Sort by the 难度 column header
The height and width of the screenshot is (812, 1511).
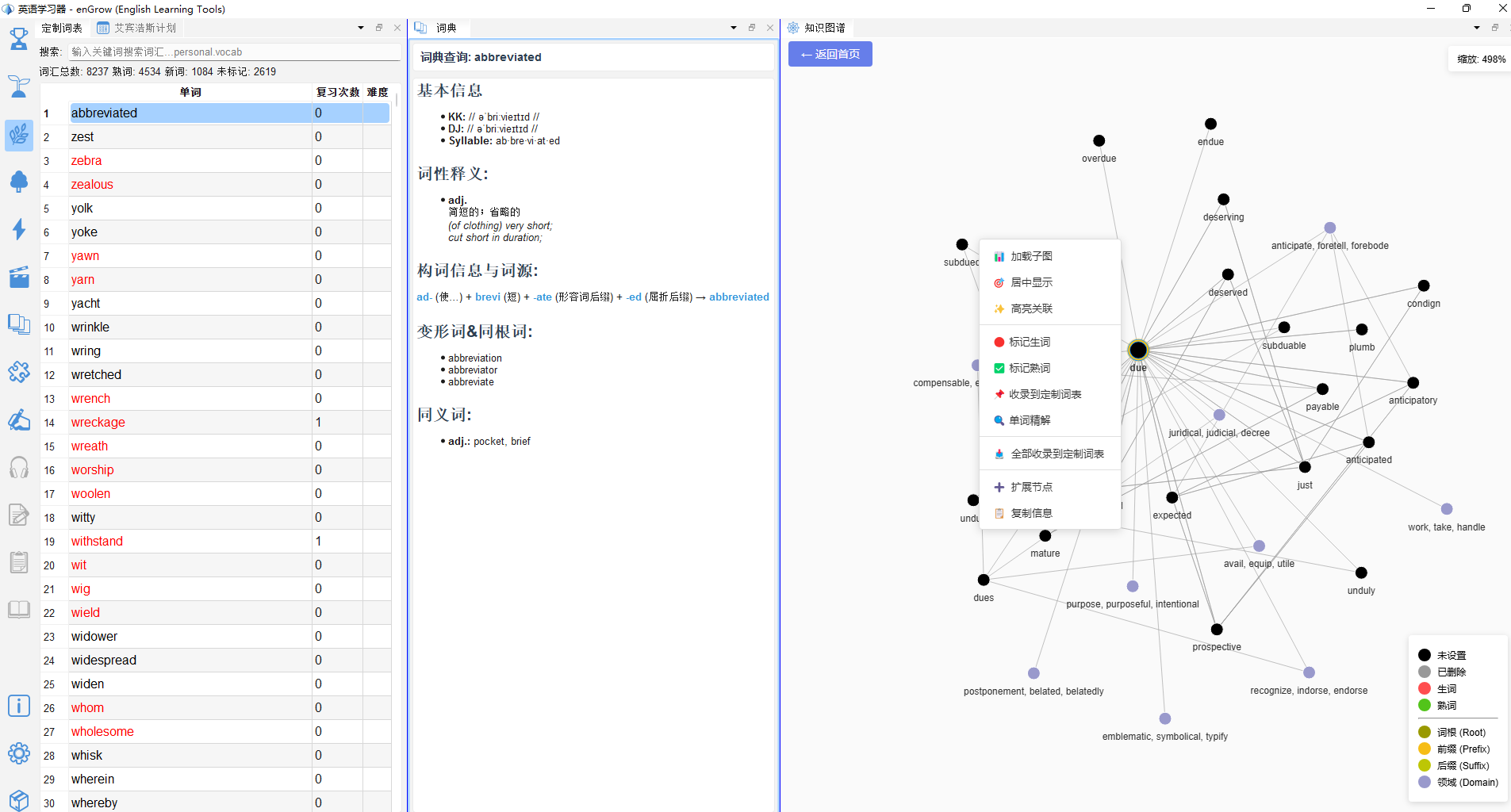coord(378,92)
